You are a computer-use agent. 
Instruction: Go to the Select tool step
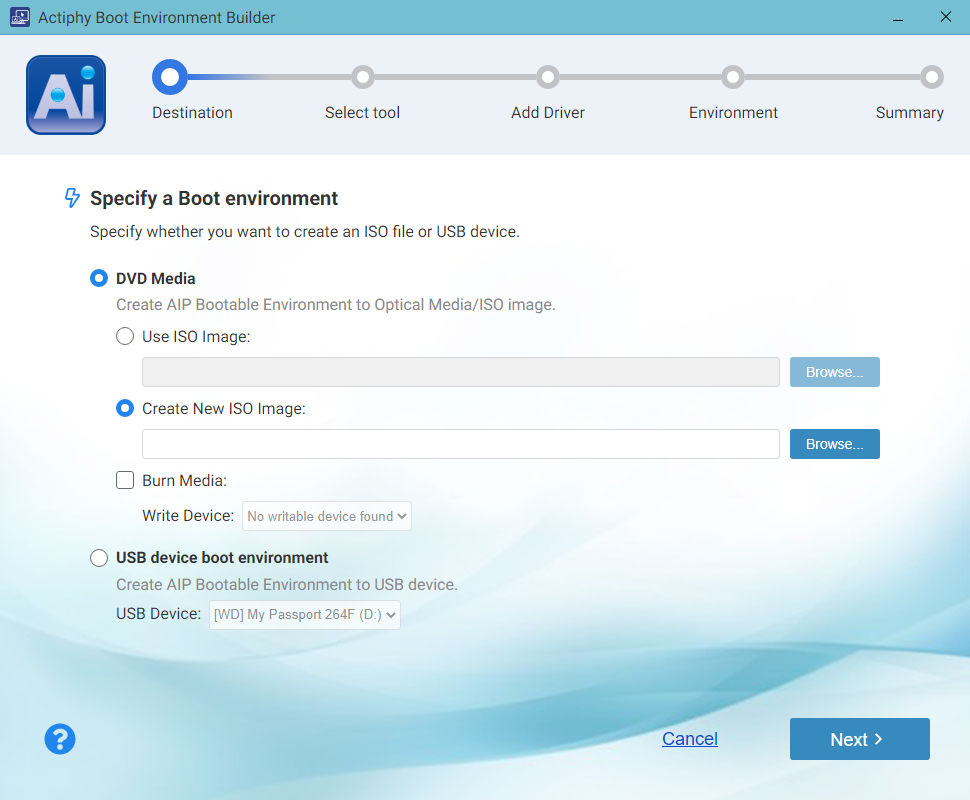[362, 77]
